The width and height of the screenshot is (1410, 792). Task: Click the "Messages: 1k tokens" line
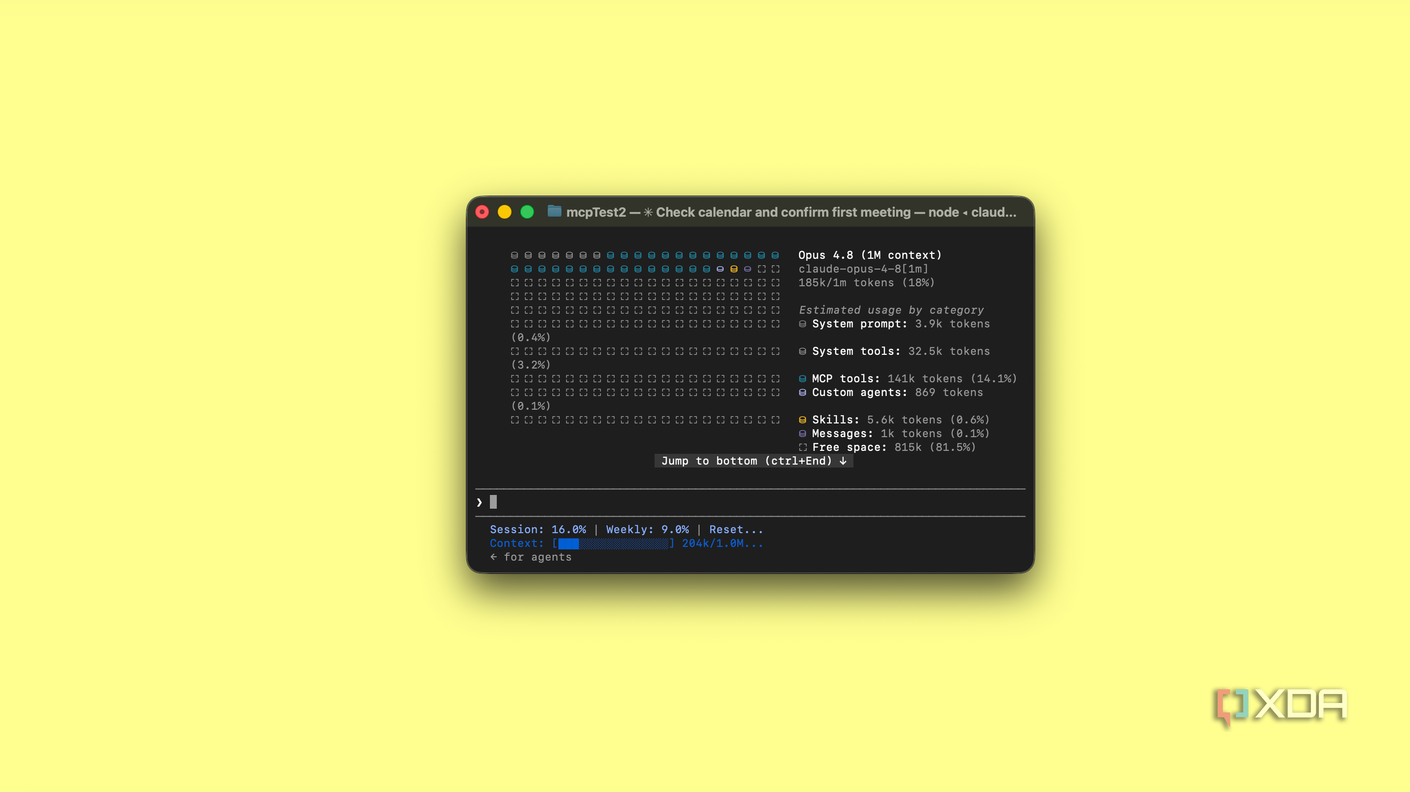click(x=901, y=434)
